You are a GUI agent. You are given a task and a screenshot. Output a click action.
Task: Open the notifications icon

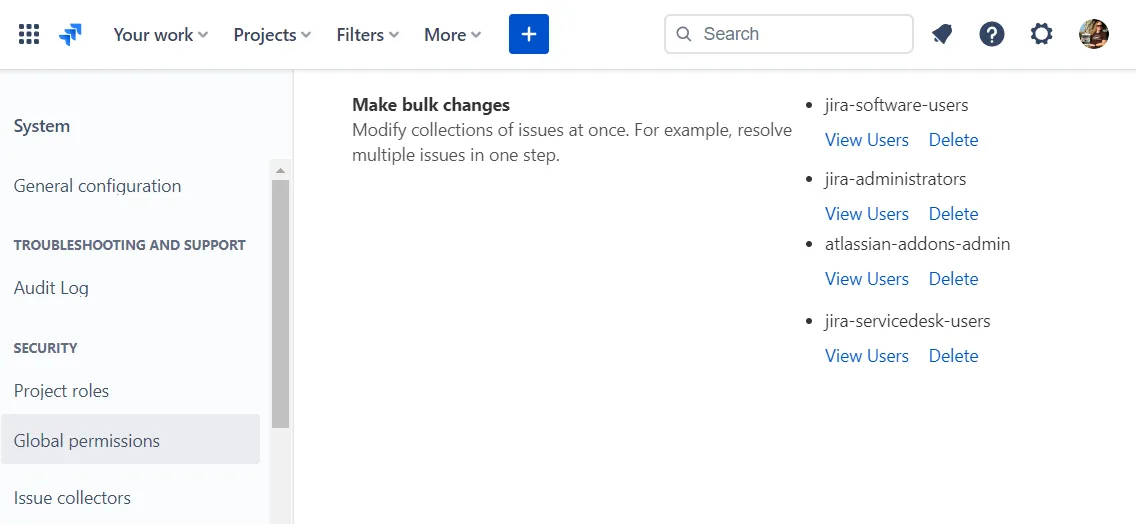pyautogui.click(x=942, y=34)
